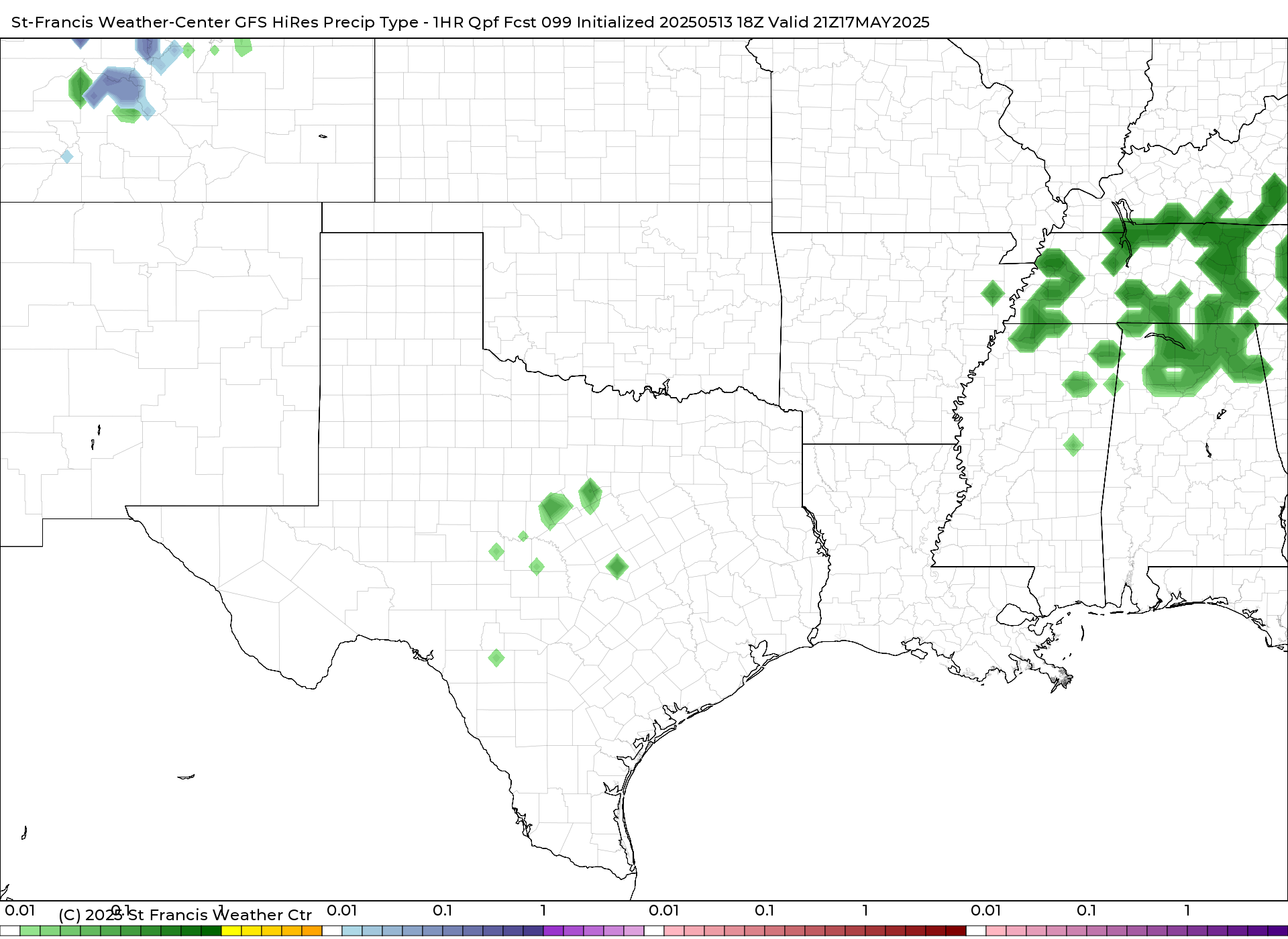Click the 1 label above the dark red swatches
The height and width of the screenshot is (939, 1288).
pyautogui.click(x=865, y=910)
